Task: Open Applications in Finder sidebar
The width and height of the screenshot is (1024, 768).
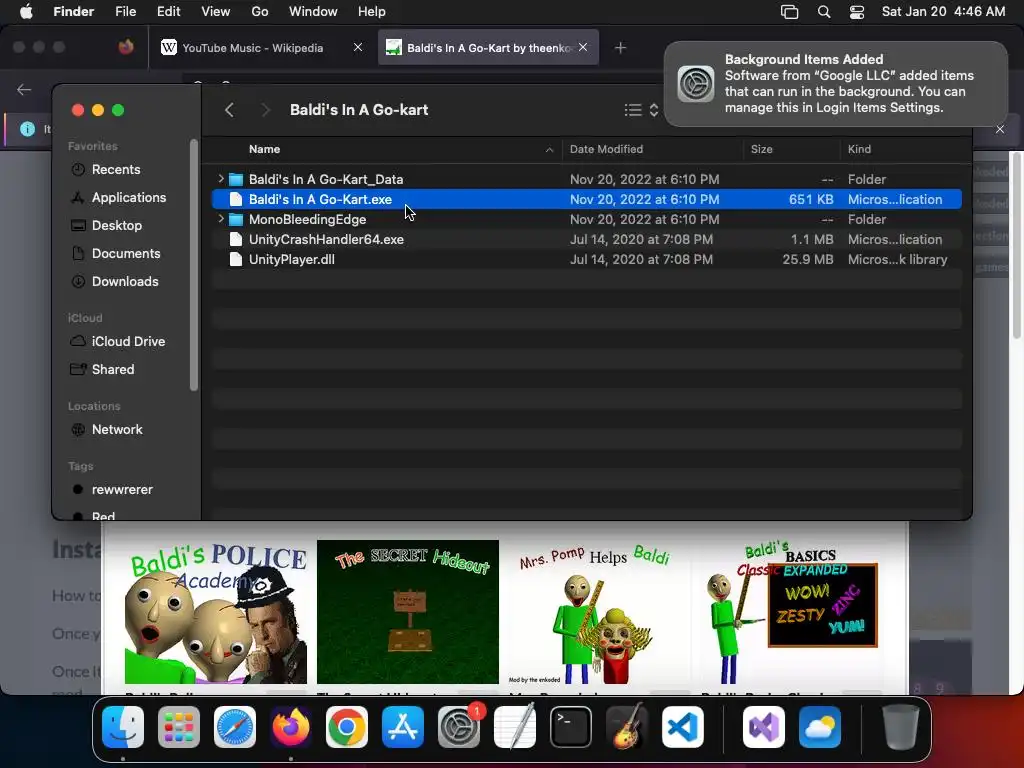Action: click(x=129, y=198)
